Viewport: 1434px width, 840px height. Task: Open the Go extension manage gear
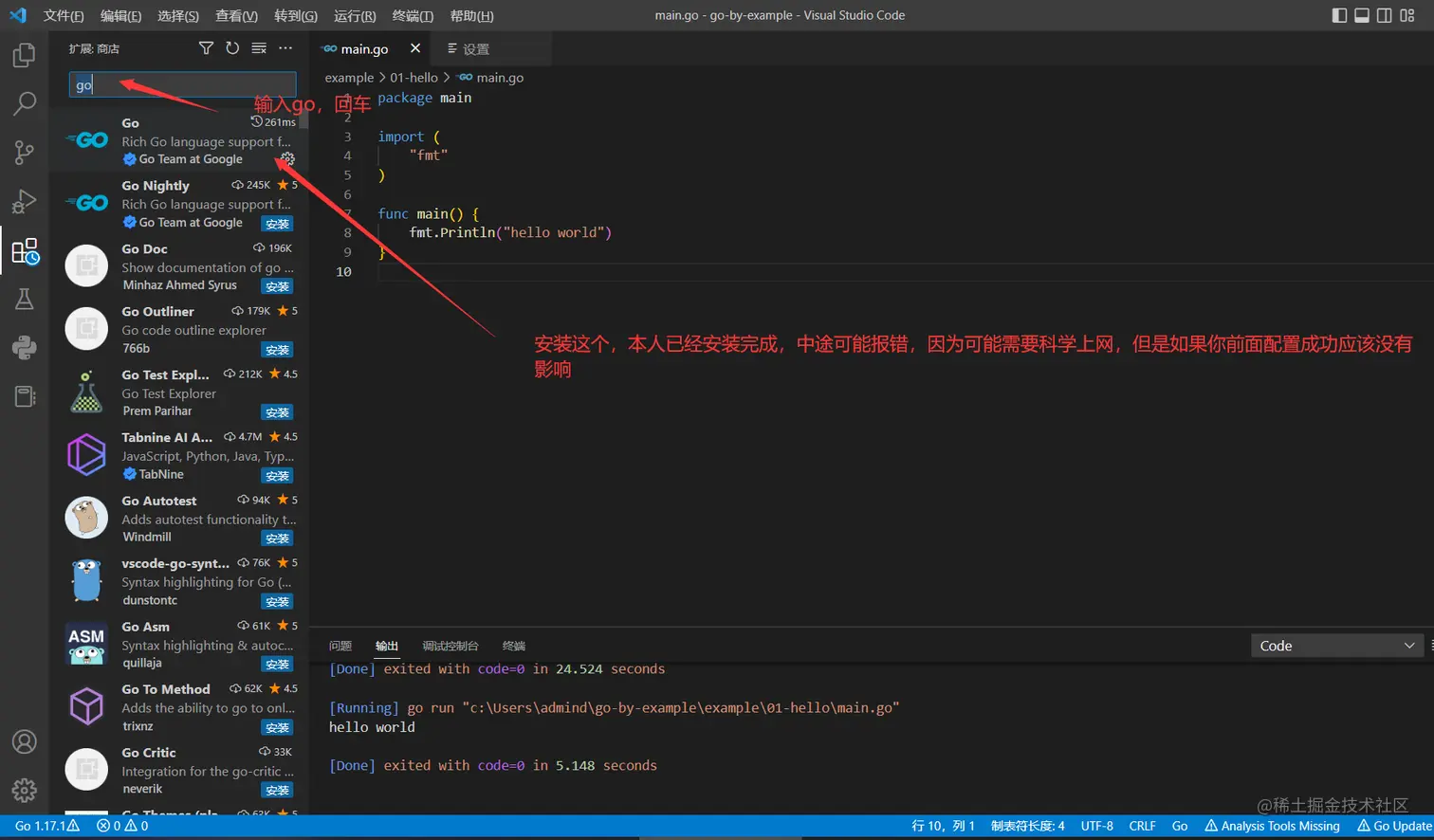point(287,159)
